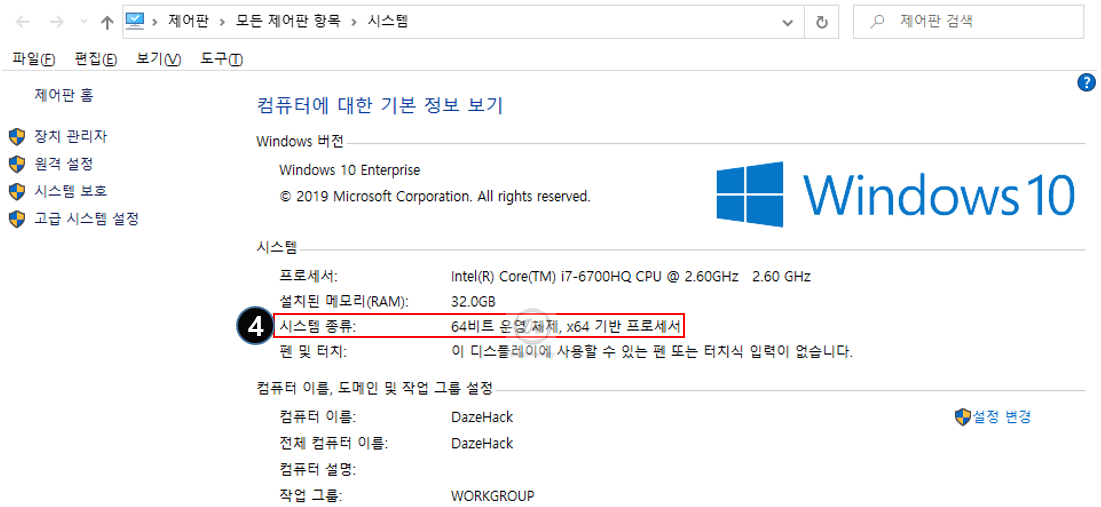Expand chevron after 제어판 breadcrumb
The height and width of the screenshot is (507, 1101).
tap(223, 22)
